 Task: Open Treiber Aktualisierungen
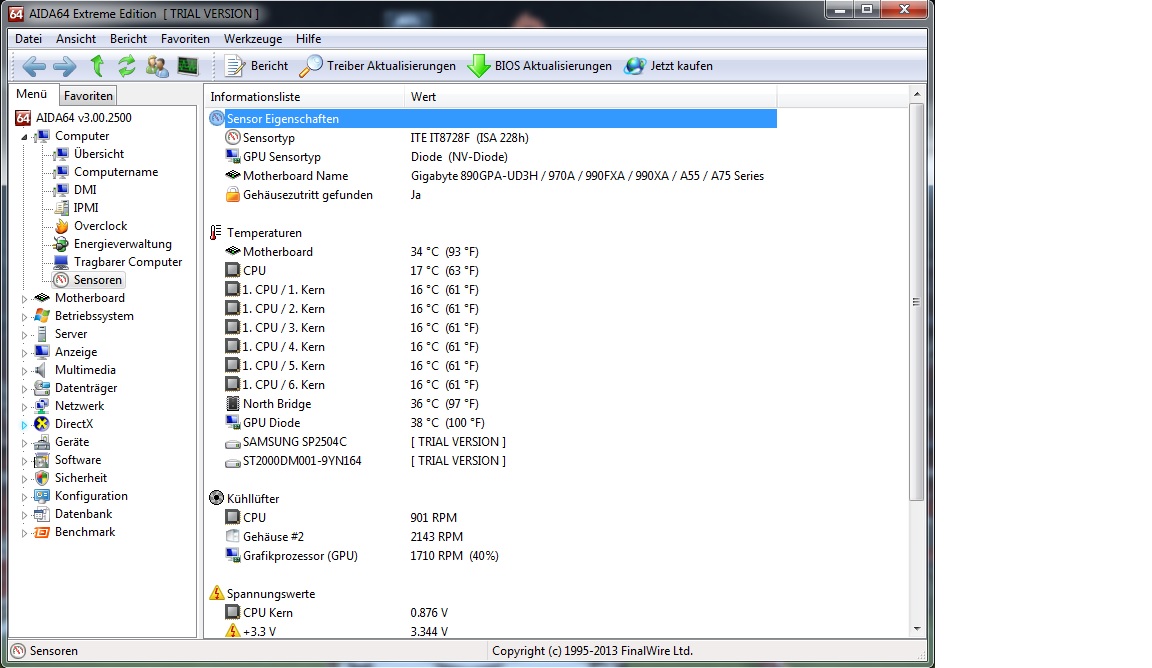[x=378, y=66]
